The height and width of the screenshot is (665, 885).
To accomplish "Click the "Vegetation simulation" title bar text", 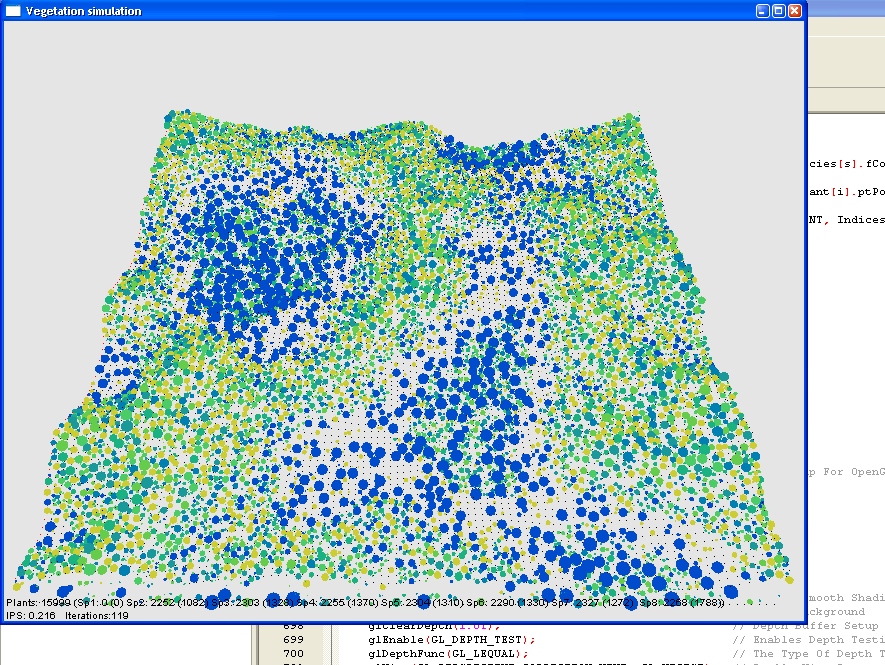I will [83, 11].
